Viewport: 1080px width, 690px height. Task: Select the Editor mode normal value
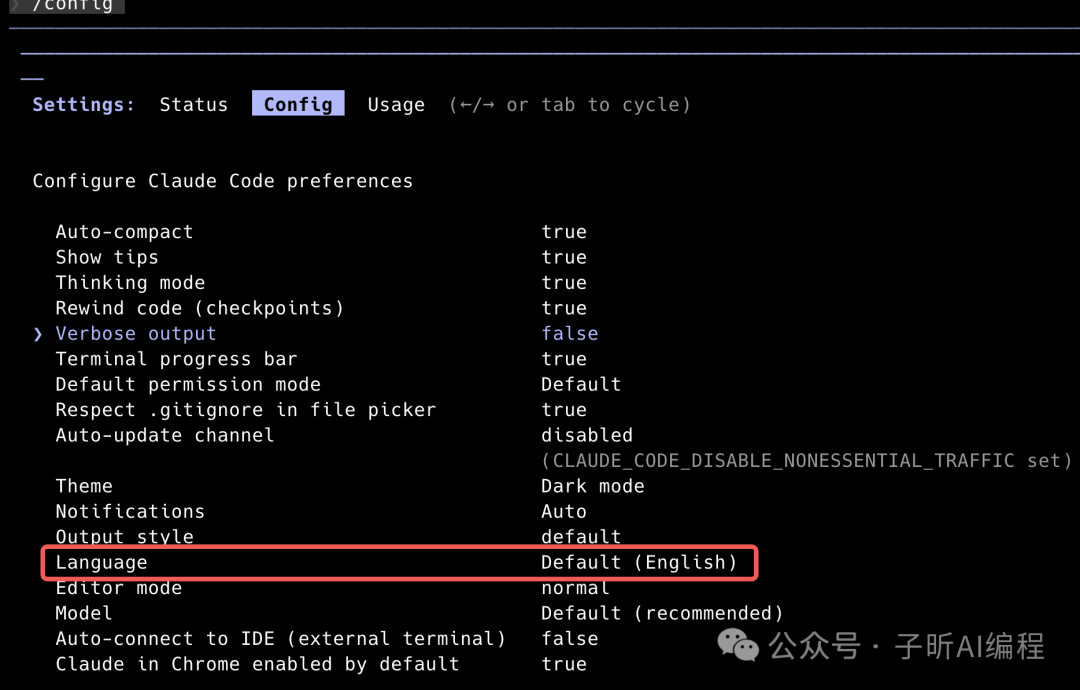[x=575, y=588]
